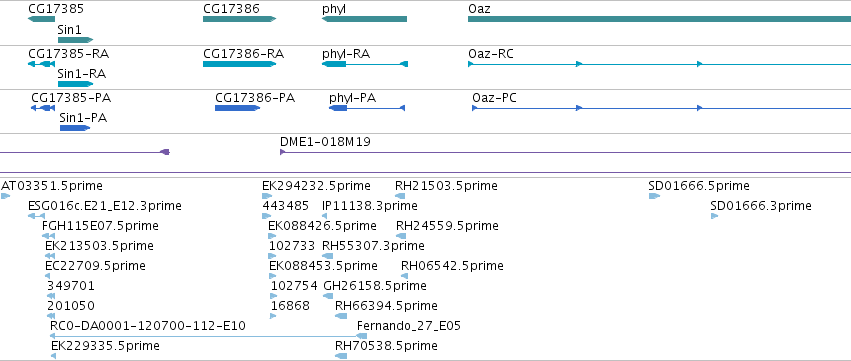Select the phyl-RA transcript glyph
The height and width of the screenshot is (361, 851).
click(365, 64)
